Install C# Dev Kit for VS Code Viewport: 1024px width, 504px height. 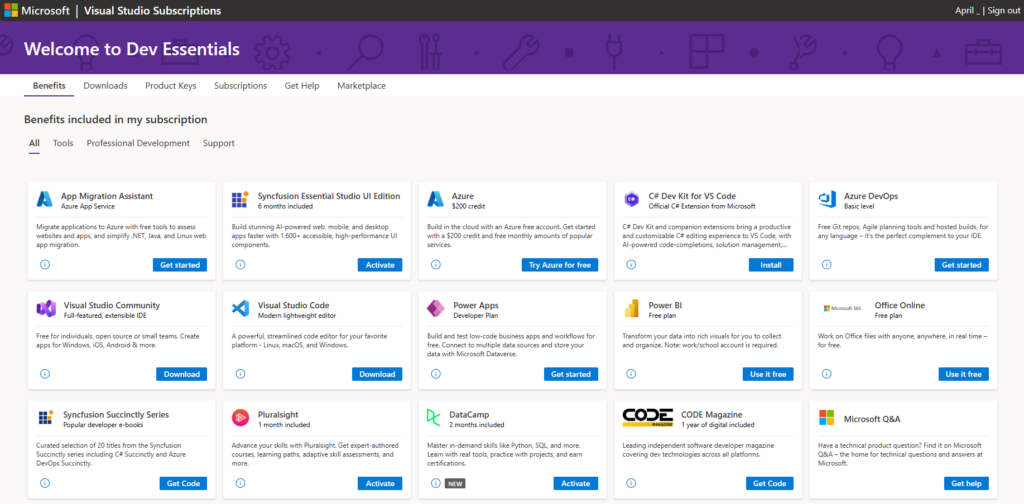[x=771, y=265]
